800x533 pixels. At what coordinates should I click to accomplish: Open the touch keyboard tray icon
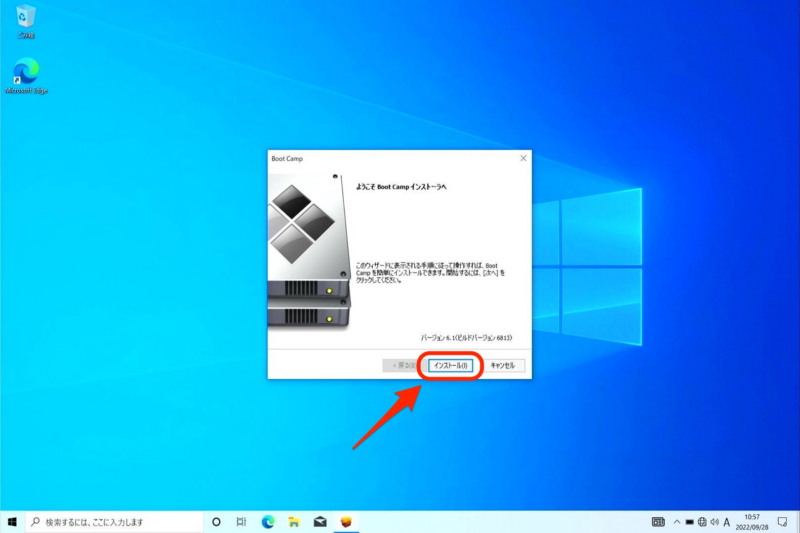(658, 522)
